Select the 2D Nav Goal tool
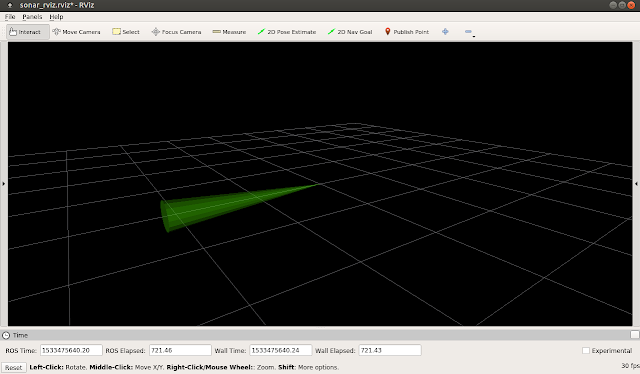The image size is (640, 374). coord(350,32)
